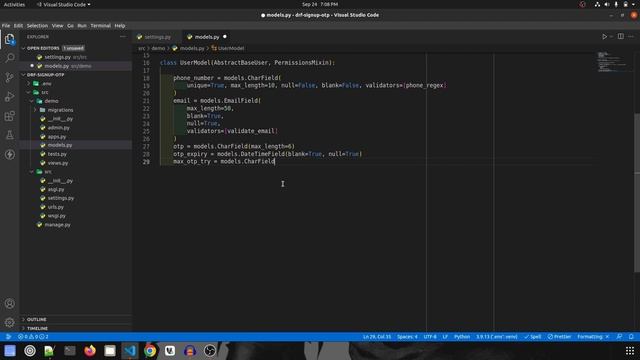Screen dimensions: 640x360
Task: Open admin.py in explorer tree
Action: coord(58,128)
